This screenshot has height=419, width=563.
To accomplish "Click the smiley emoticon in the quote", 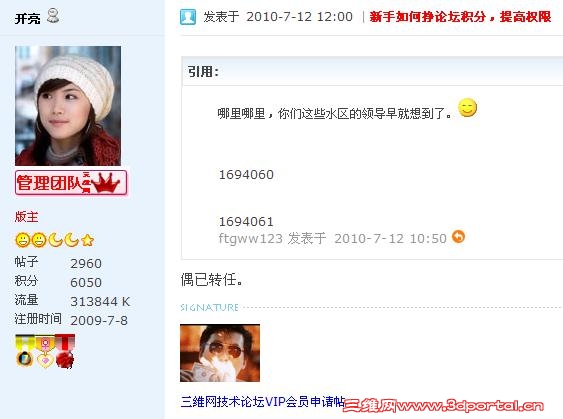I will click(x=467, y=107).
